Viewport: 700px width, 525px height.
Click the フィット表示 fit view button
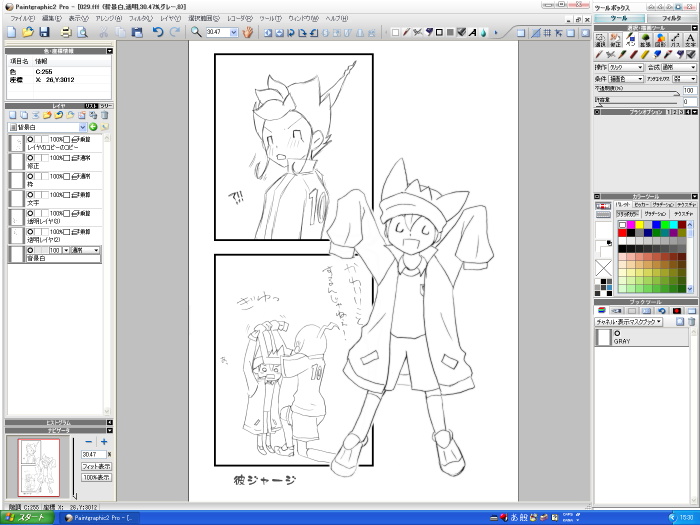(96, 466)
